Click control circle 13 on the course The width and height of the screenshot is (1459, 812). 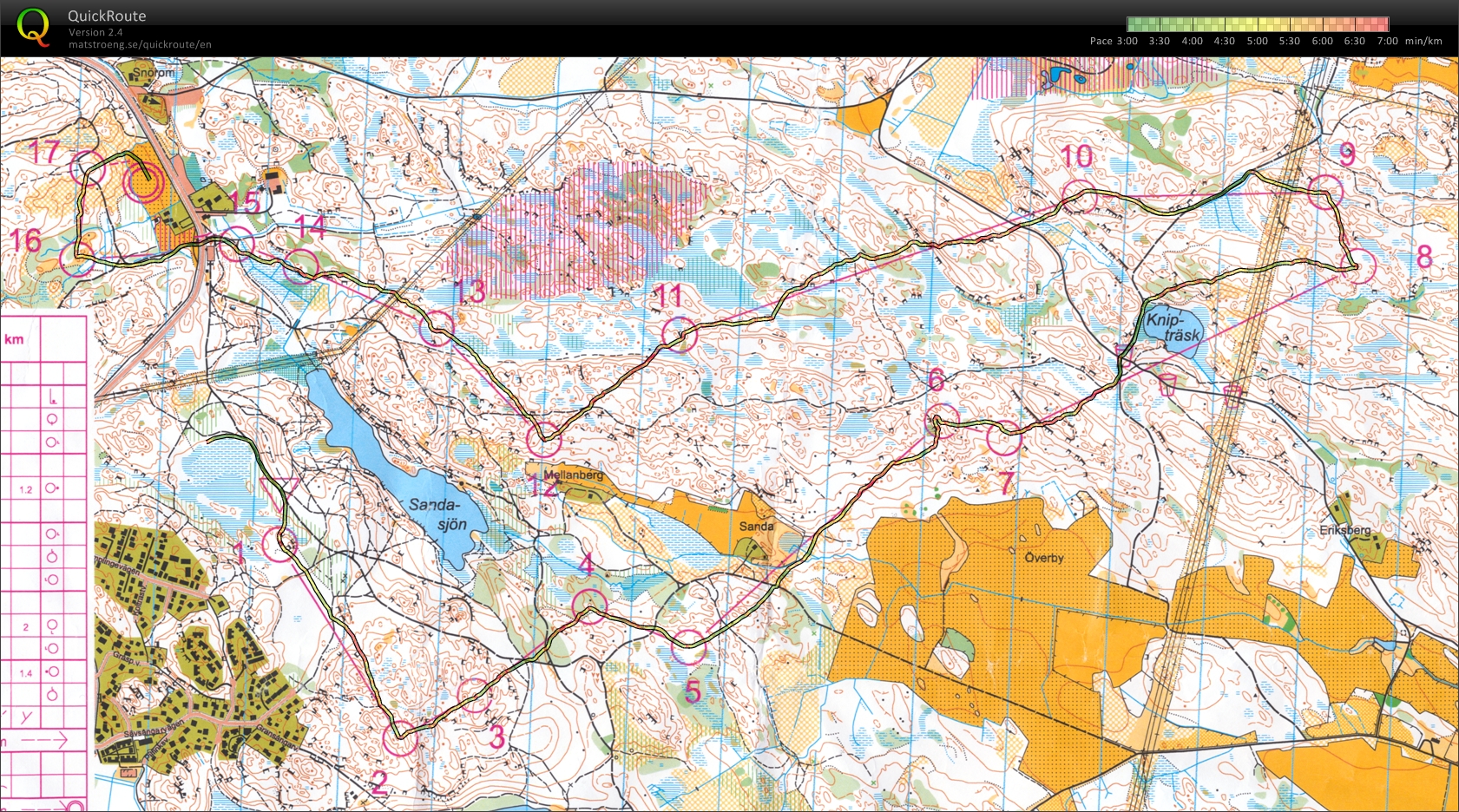tap(437, 328)
